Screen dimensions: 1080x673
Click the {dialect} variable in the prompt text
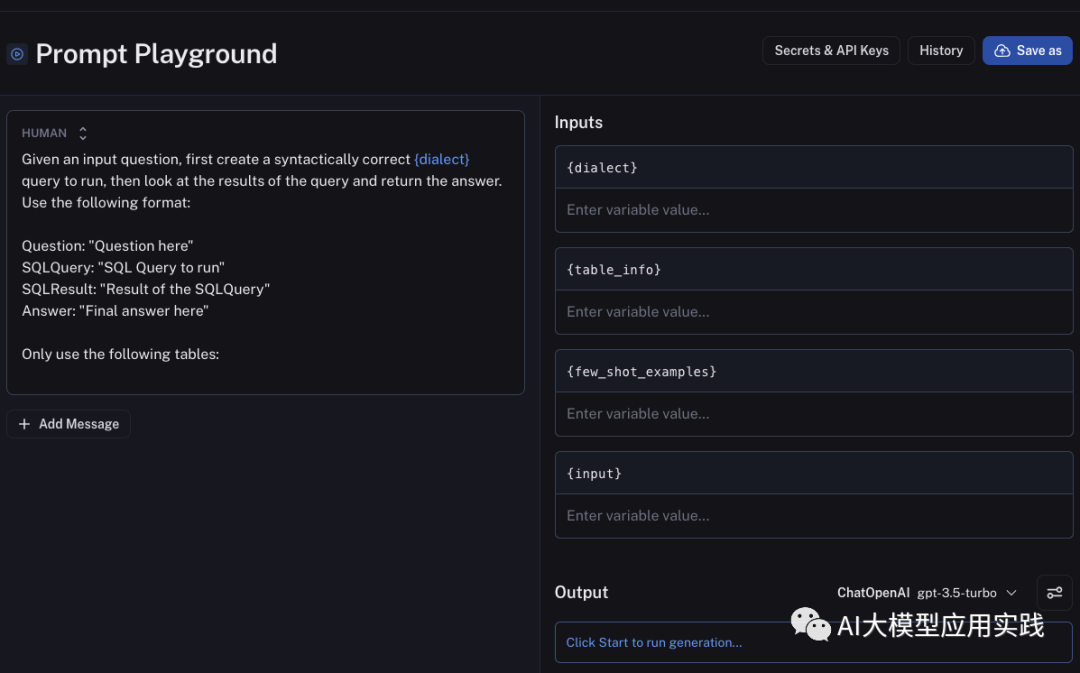point(442,159)
